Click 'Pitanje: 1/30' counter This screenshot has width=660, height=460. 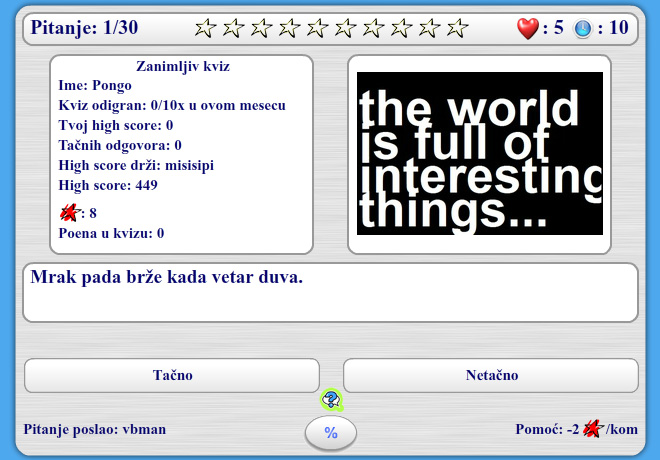84,28
